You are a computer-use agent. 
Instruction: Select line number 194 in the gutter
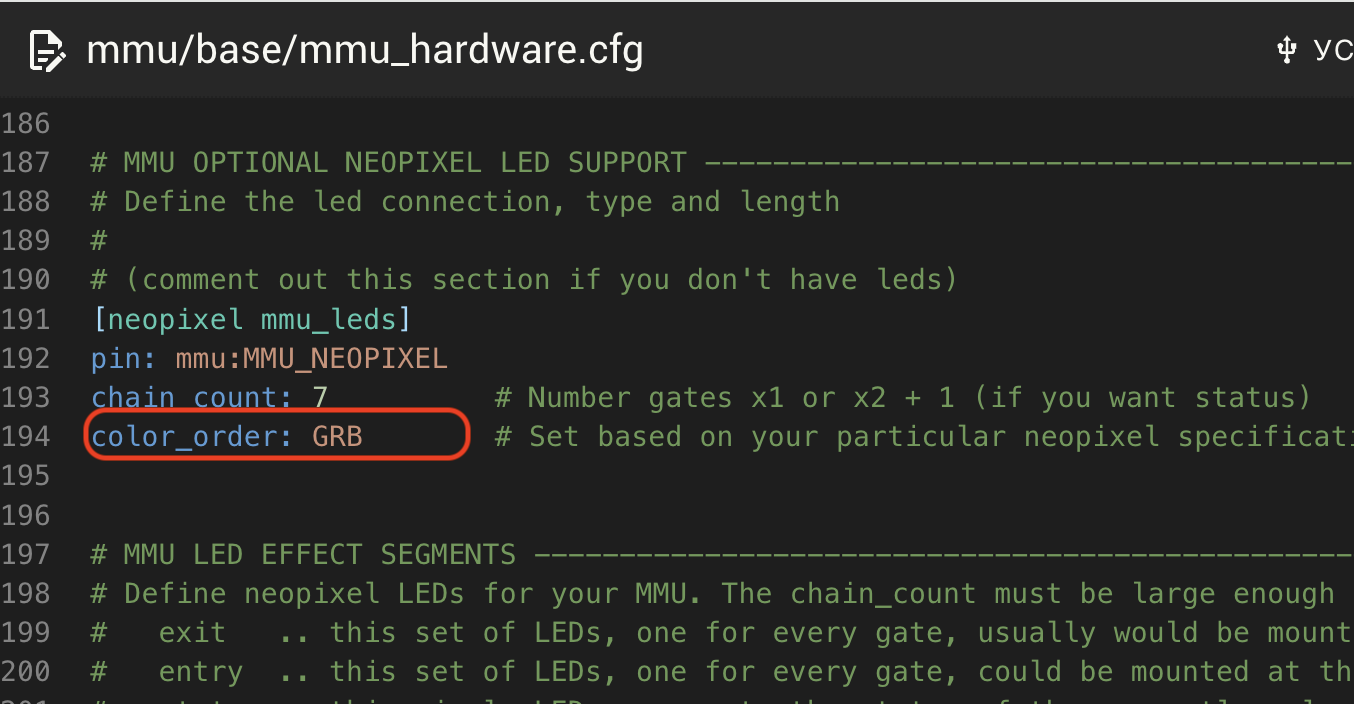(25, 437)
